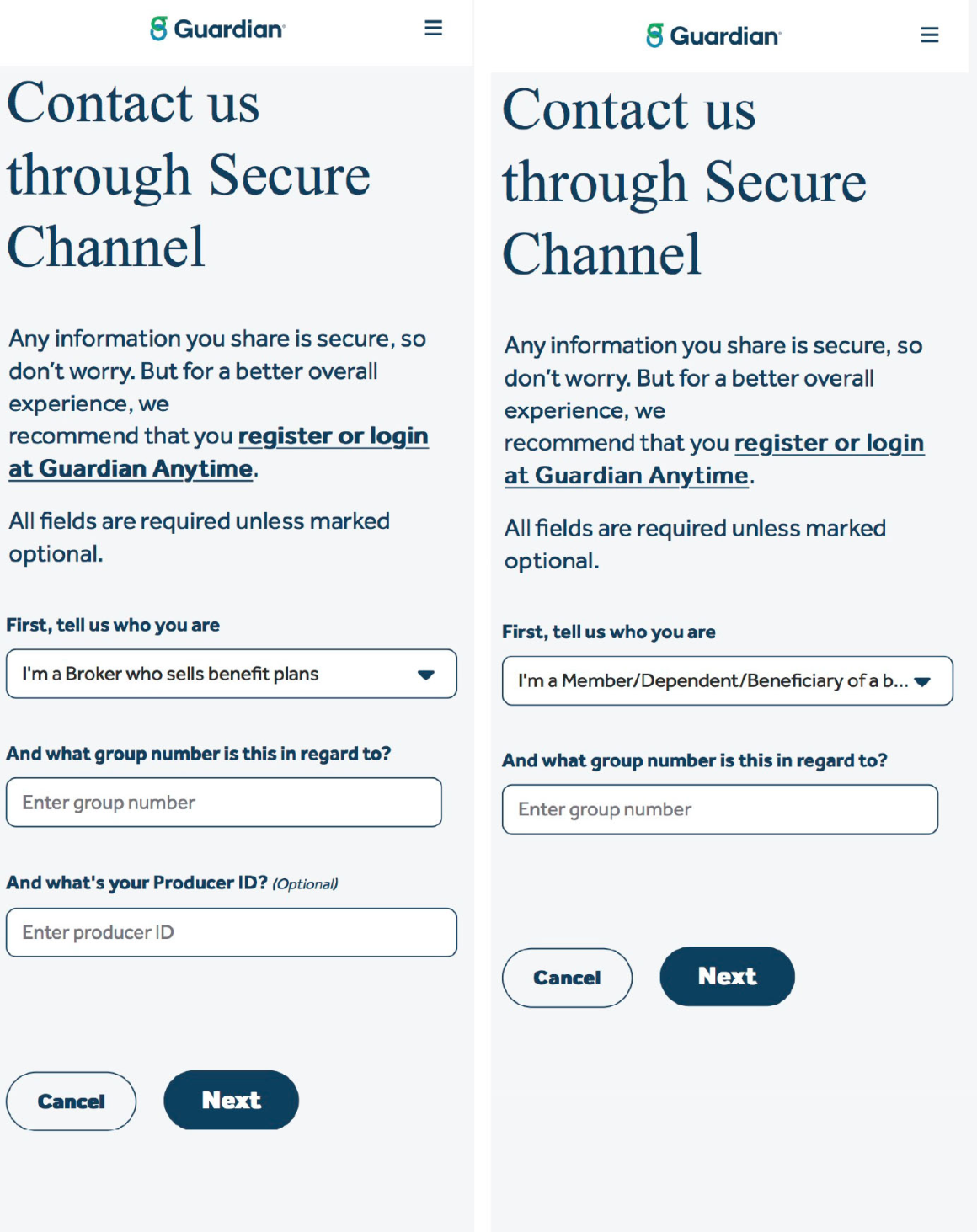Follow the "register or login" link in the Broker form
Screen dimensions: 977x1232
(x=333, y=436)
